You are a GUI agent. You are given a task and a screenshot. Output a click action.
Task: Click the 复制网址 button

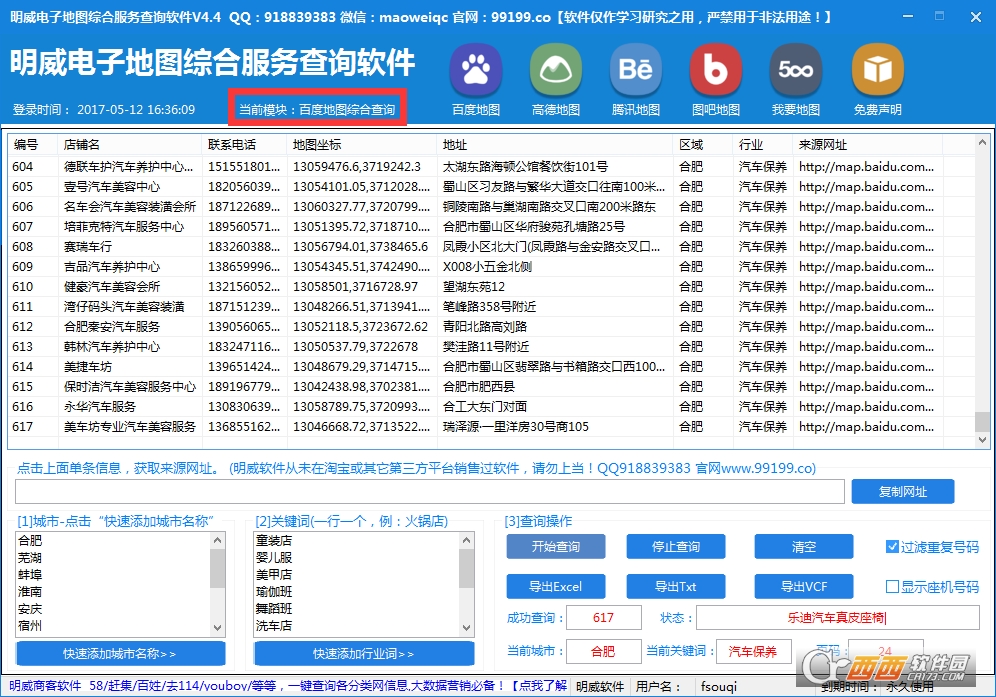(903, 491)
